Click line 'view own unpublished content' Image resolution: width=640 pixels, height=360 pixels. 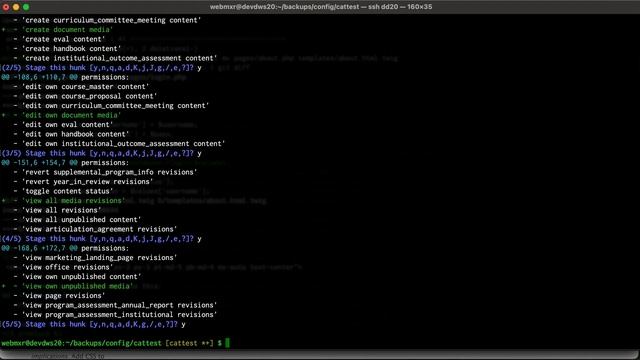77,277
